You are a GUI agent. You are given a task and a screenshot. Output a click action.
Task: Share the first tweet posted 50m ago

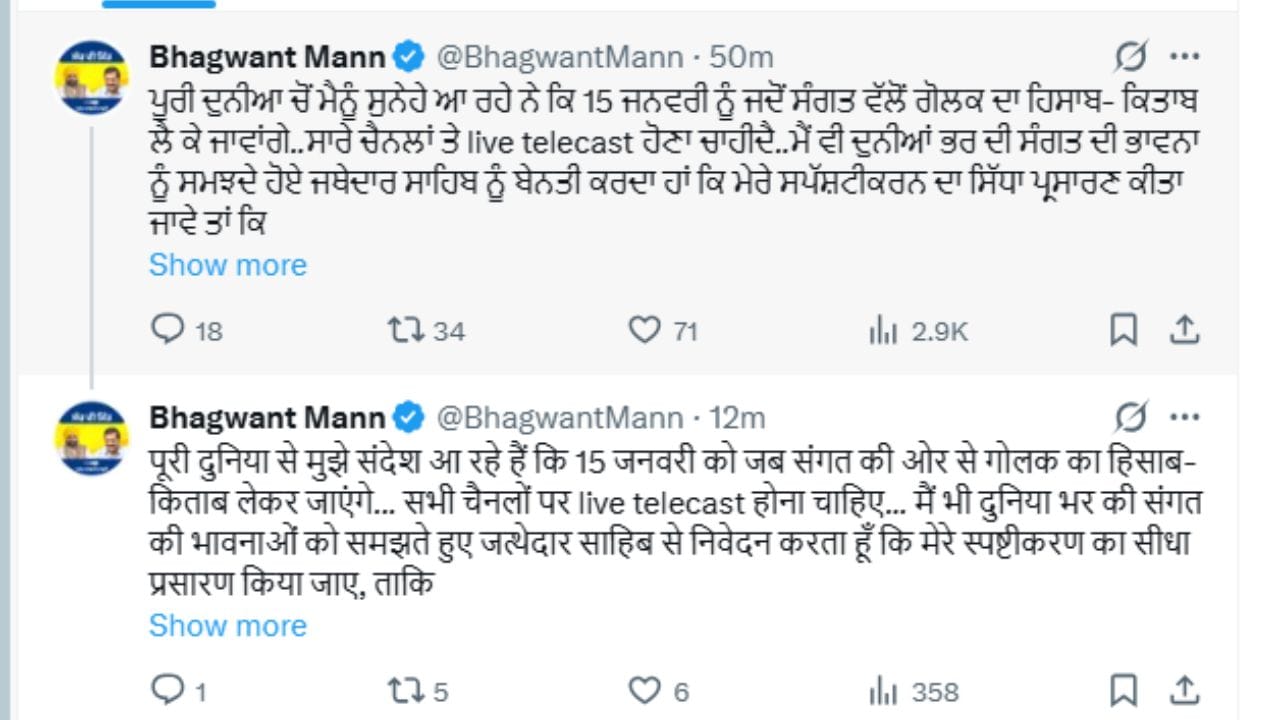click(x=1184, y=329)
